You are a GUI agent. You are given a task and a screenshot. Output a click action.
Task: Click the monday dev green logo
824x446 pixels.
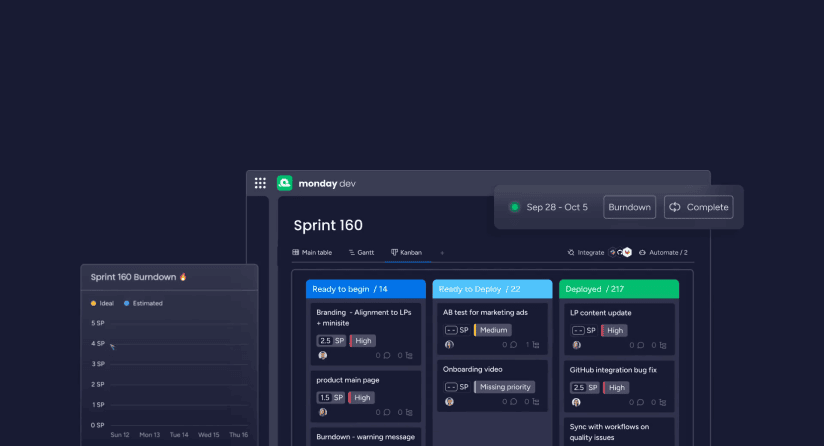coord(285,183)
